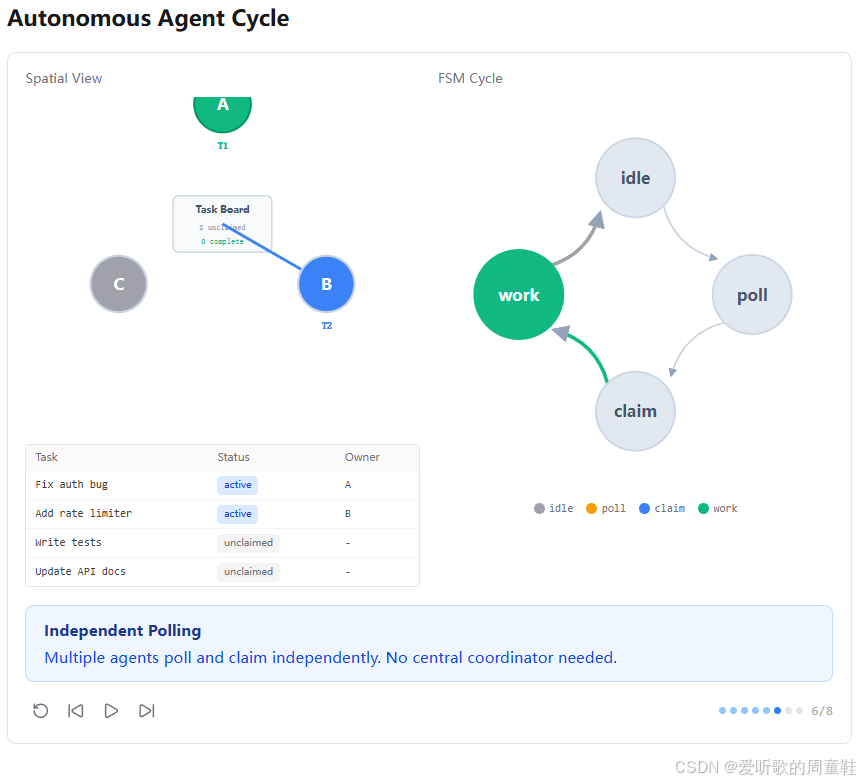
Task: Select the Update API docs row
Action: (222, 572)
